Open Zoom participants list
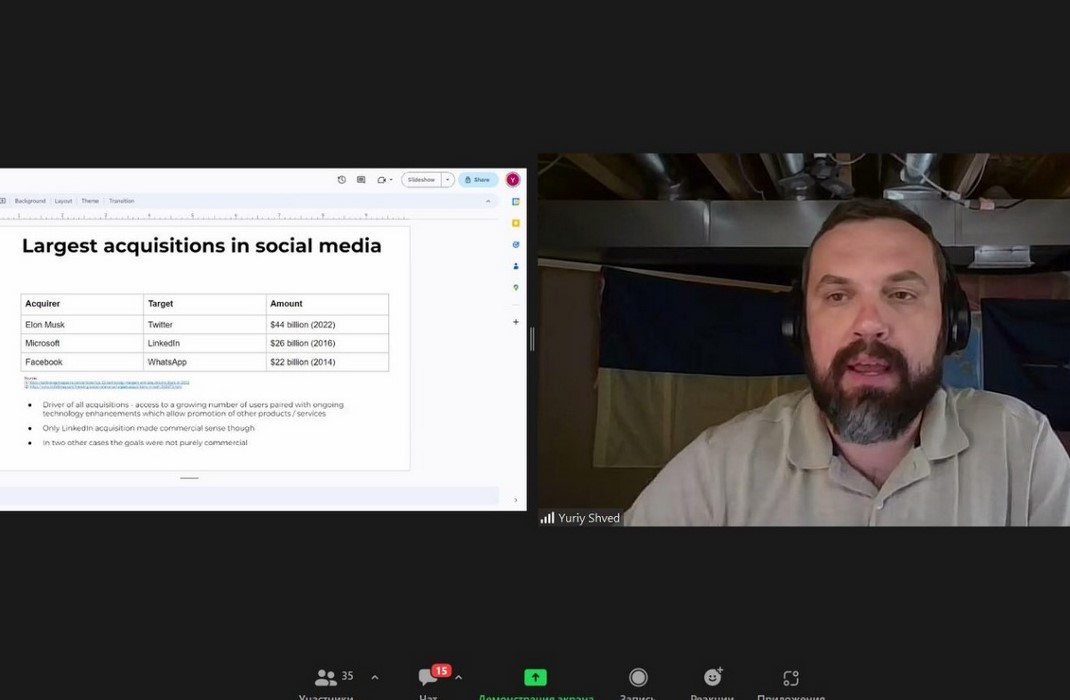 point(327,680)
